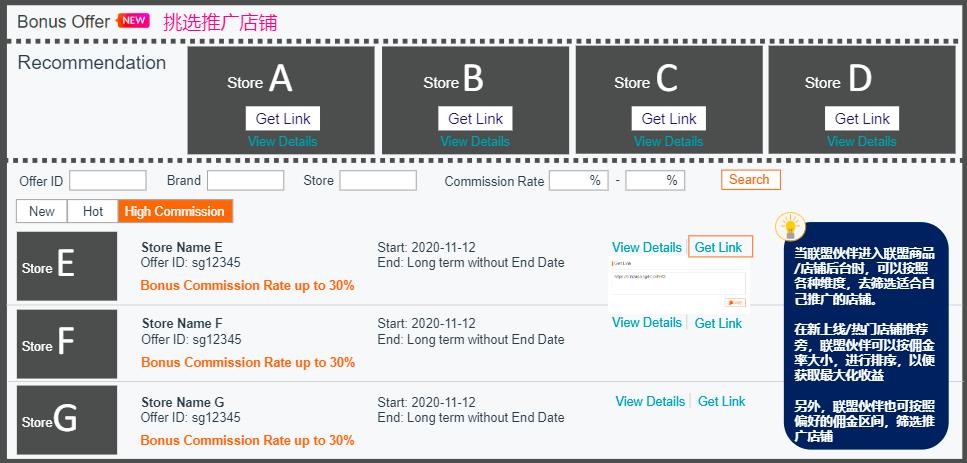Switch to the Hot tab
The image size is (967, 463).
(x=93, y=211)
